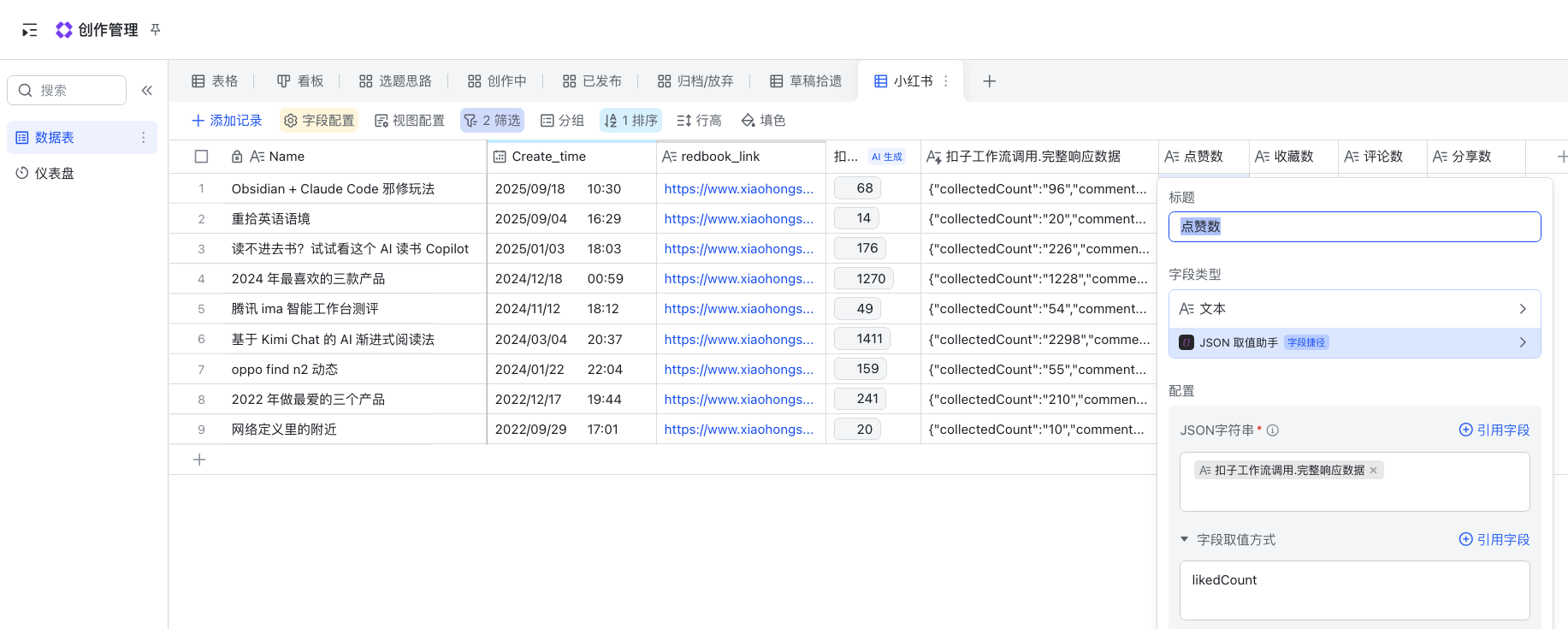Open the 2 筛选 filter toggle
Screen dimensions: 1568x629
(x=492, y=121)
